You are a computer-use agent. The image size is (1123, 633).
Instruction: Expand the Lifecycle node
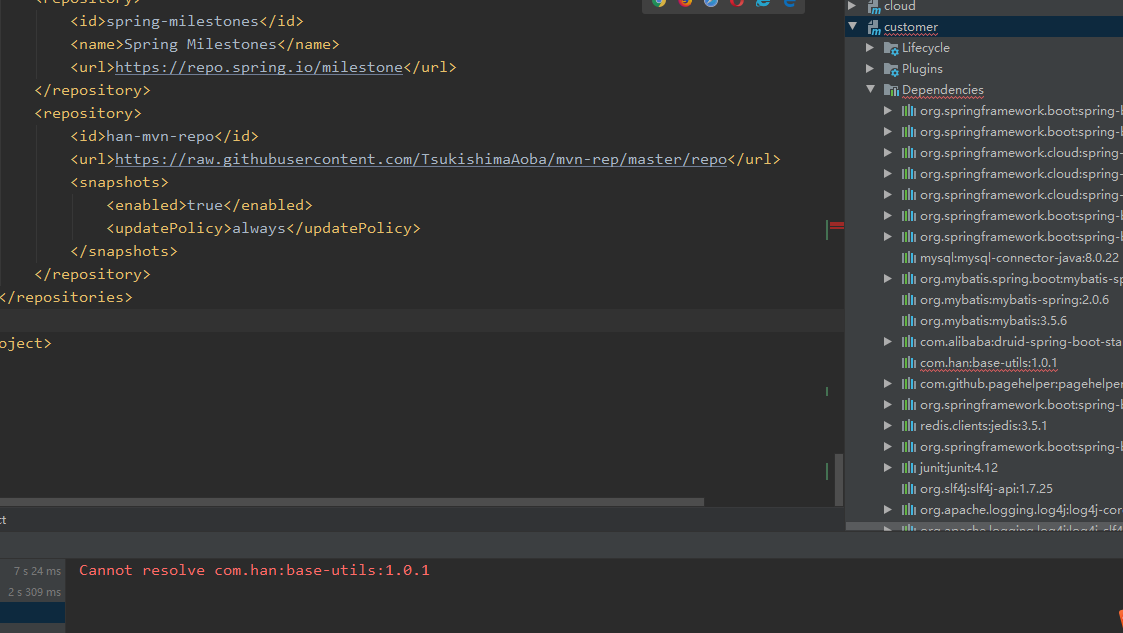click(x=870, y=48)
